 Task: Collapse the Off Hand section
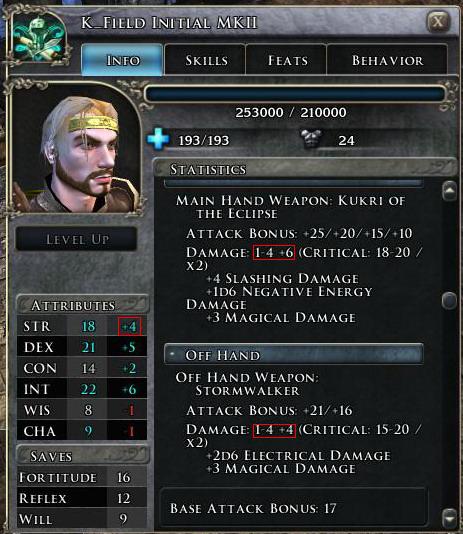173,355
